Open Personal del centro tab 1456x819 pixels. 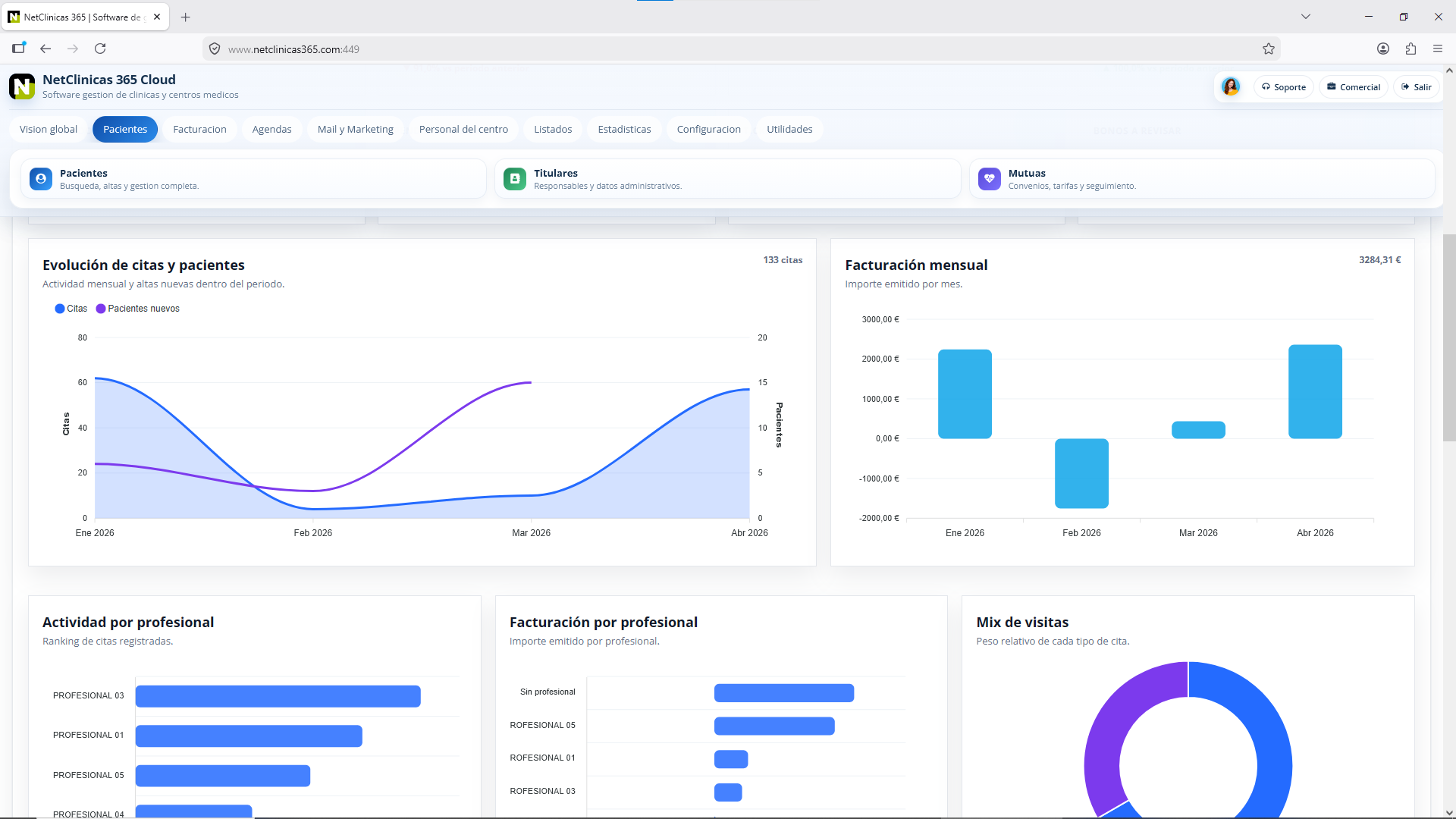click(x=463, y=130)
